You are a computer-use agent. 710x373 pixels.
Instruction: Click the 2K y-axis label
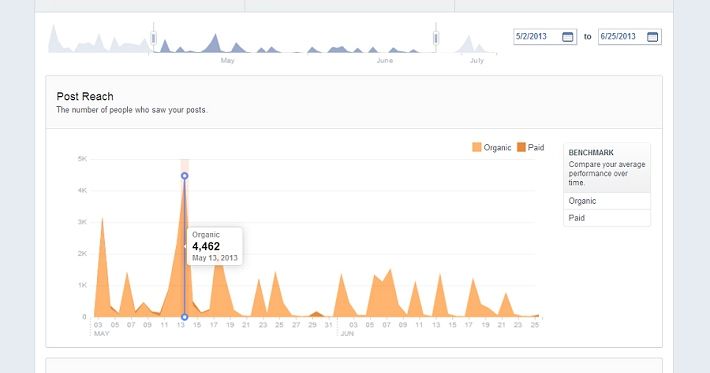pos(82,253)
